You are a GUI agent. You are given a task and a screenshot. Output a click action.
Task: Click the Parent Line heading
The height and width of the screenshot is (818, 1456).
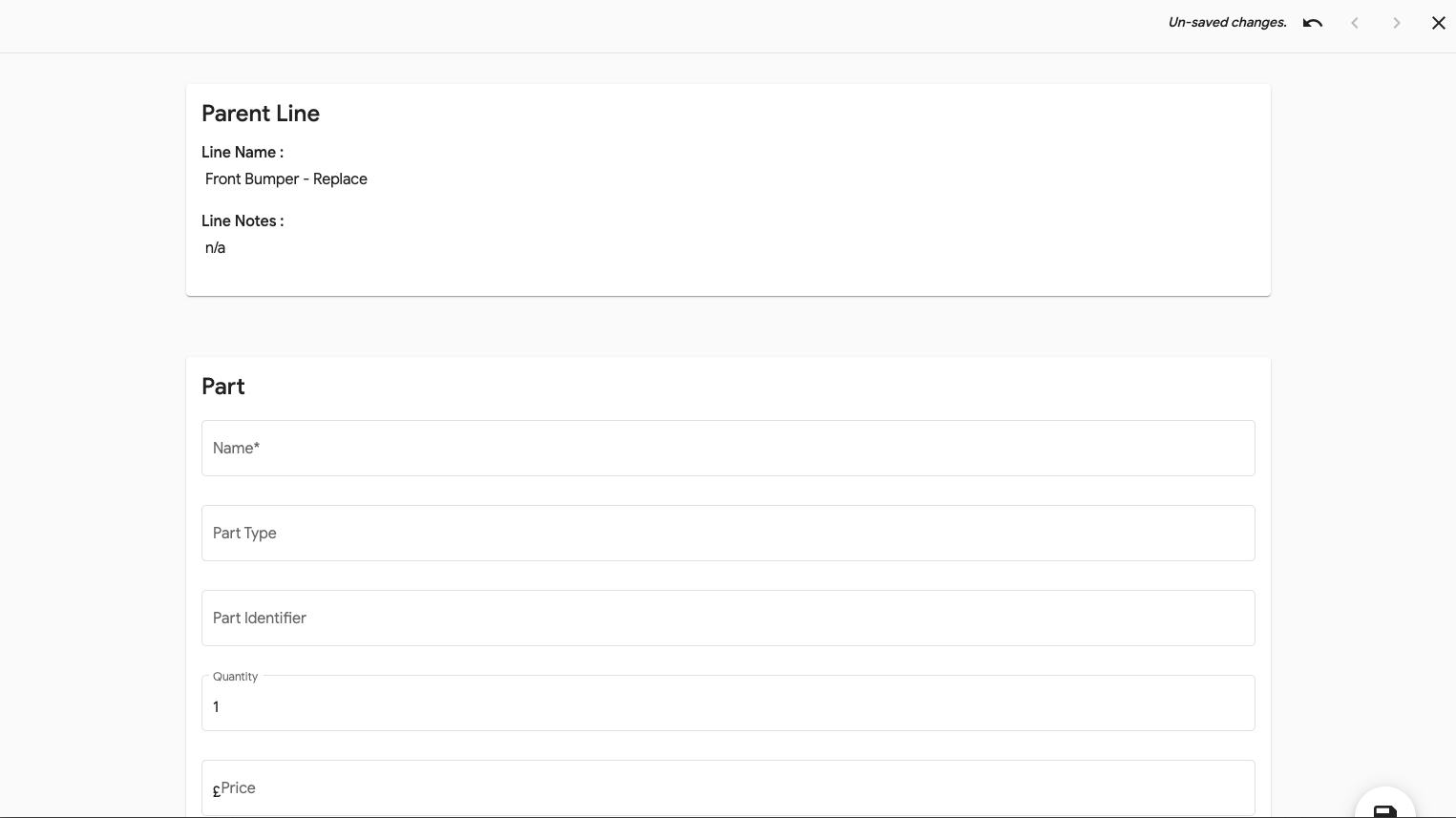tap(261, 114)
